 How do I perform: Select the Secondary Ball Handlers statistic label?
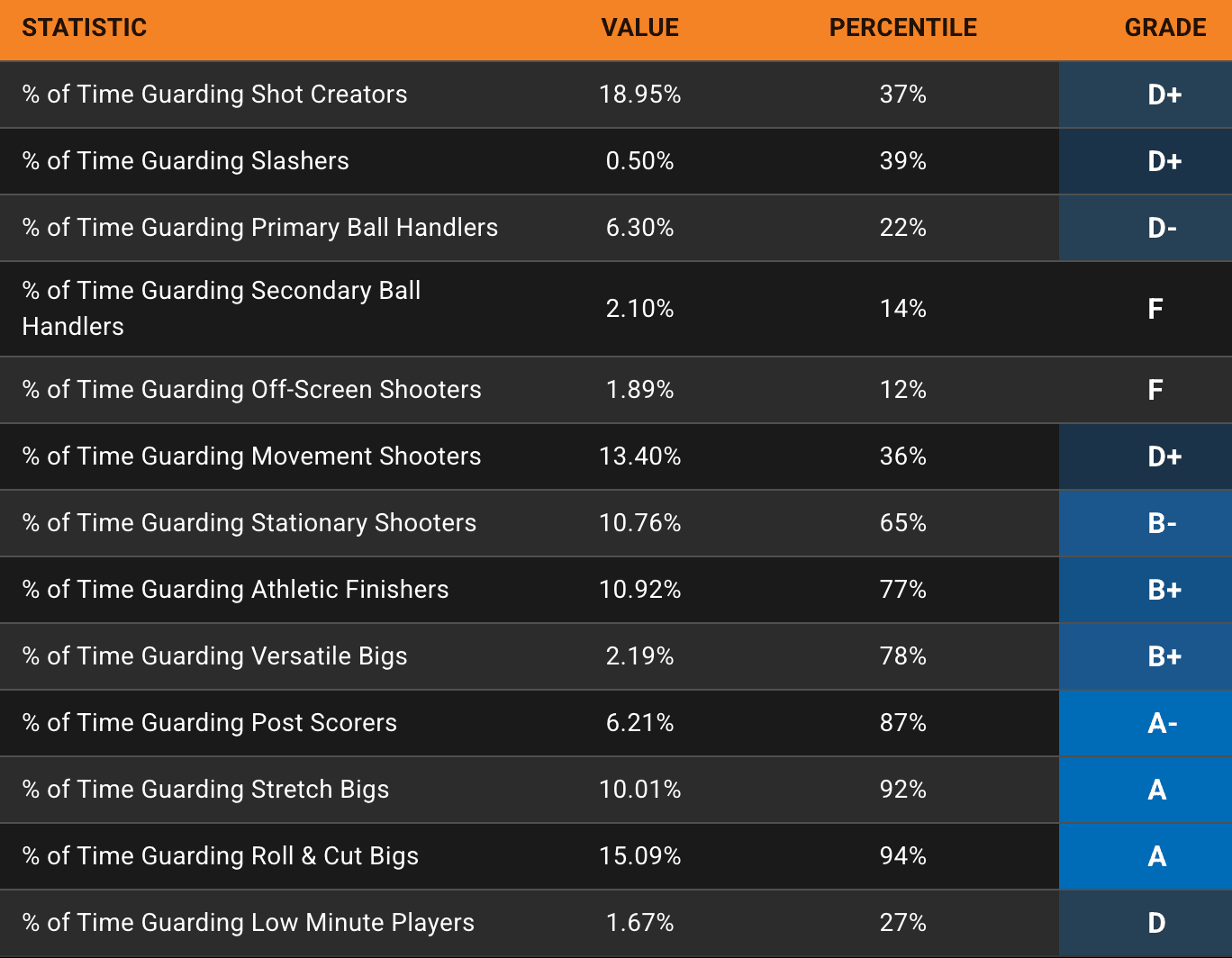(222, 308)
